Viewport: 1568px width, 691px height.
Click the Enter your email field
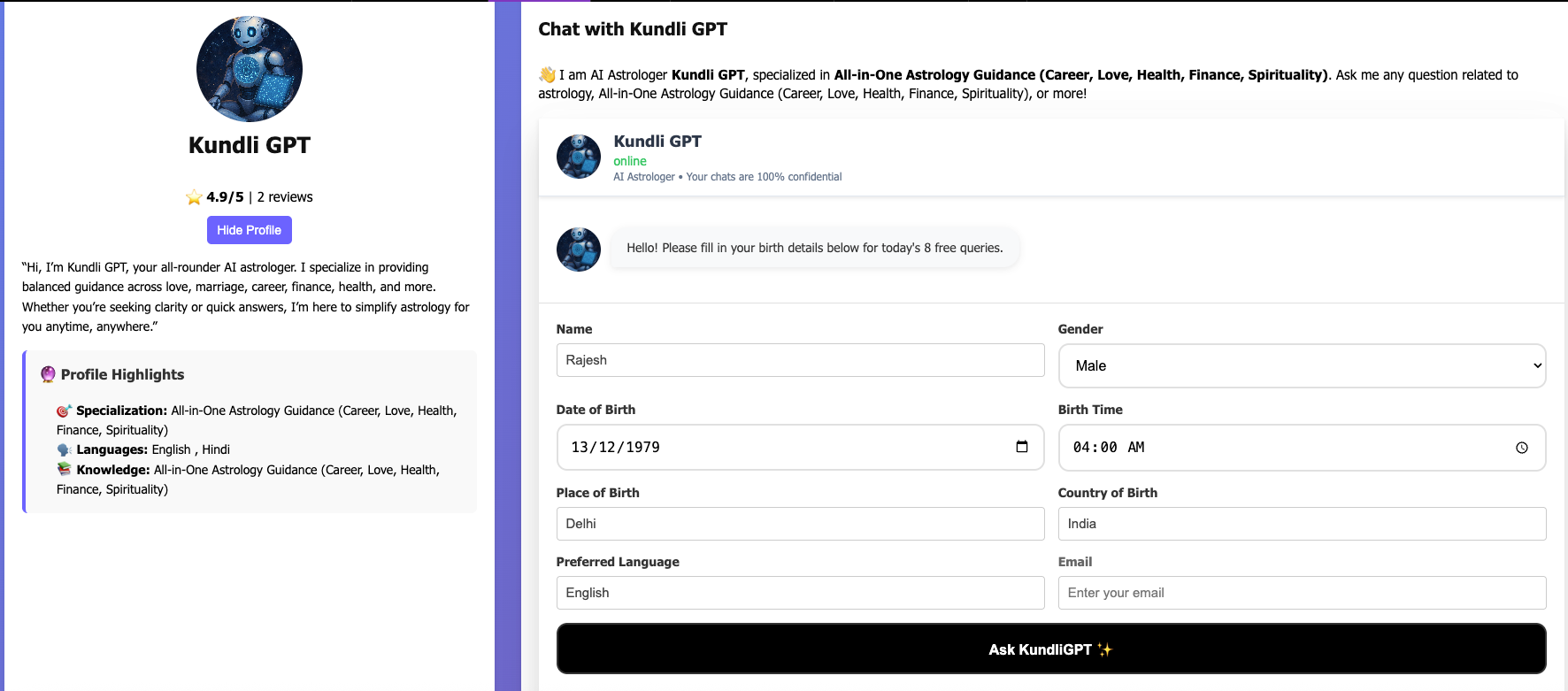pos(1302,593)
